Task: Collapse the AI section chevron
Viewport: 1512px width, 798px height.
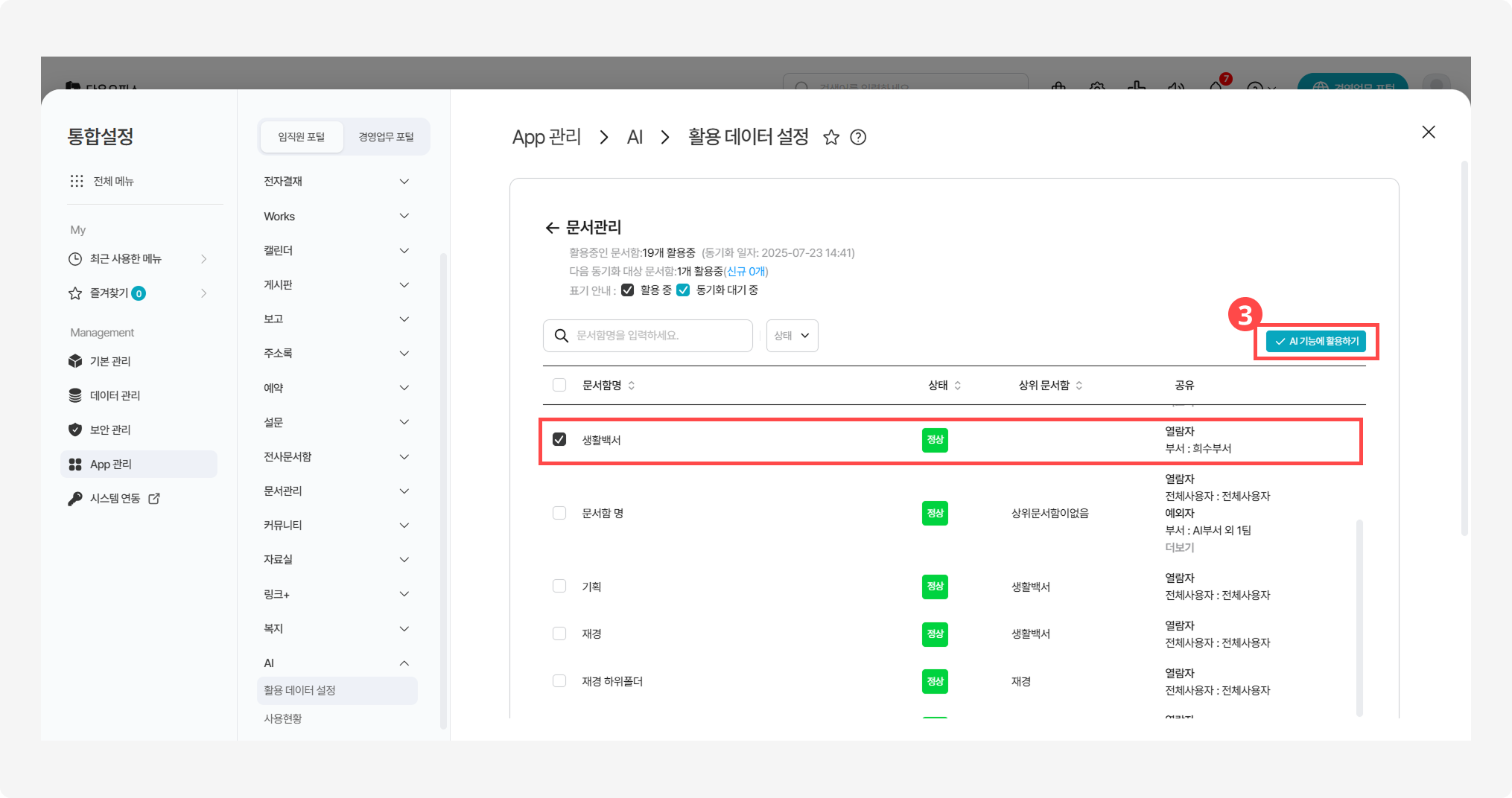Action: click(x=404, y=663)
